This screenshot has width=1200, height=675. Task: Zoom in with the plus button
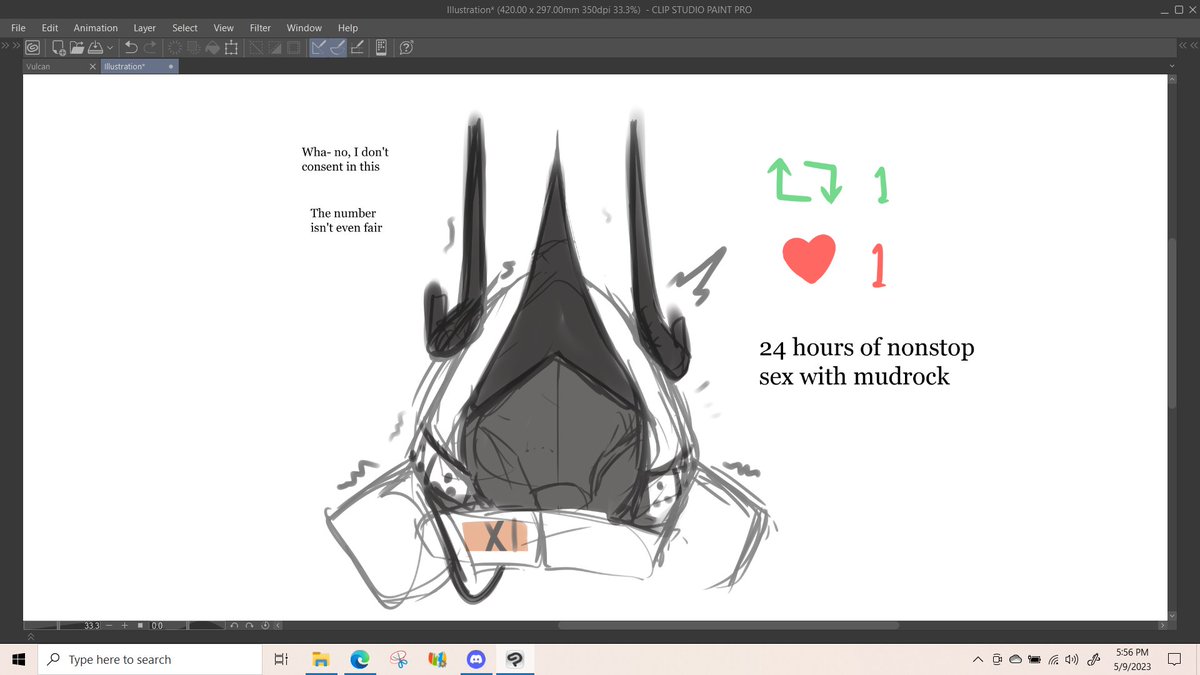pos(124,626)
